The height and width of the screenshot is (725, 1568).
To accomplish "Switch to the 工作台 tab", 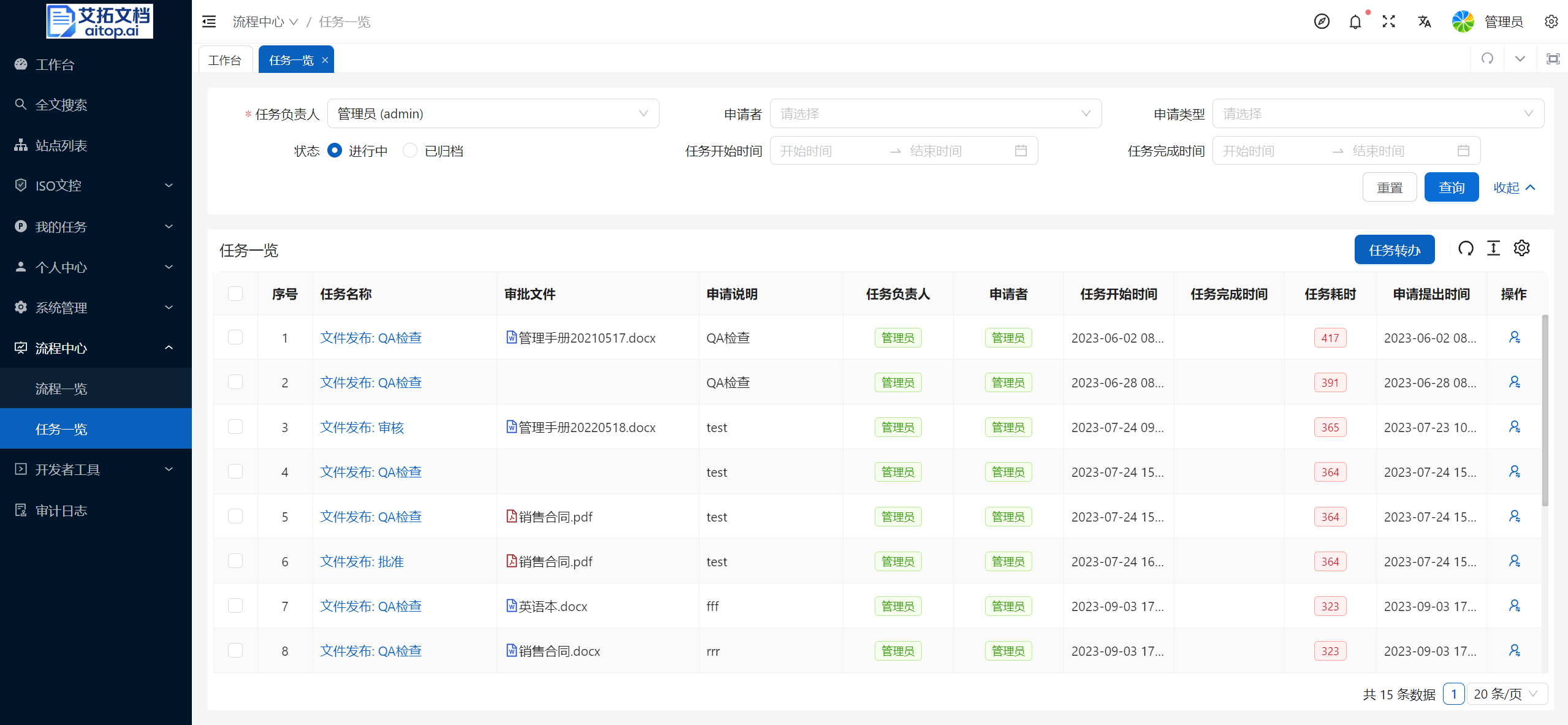I will [x=225, y=60].
